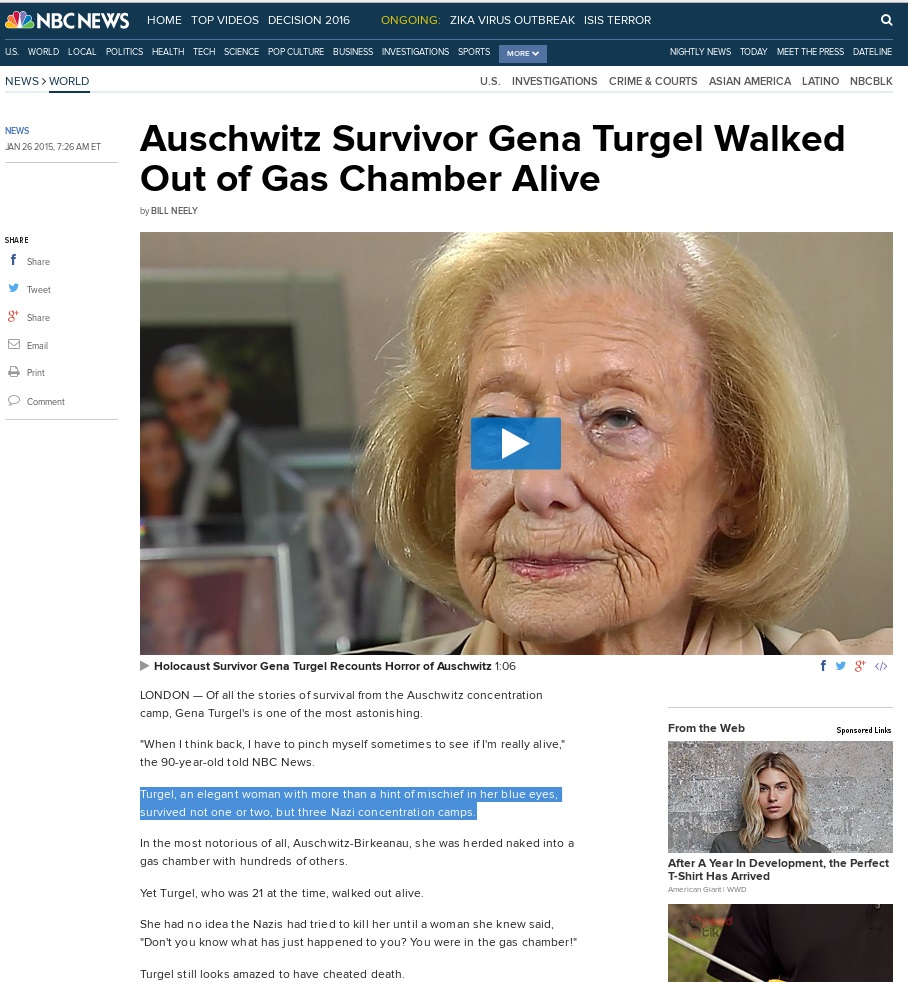908x982 pixels.
Task: Open the sponsored T-Shirt ad thumbnail
Action: [x=780, y=796]
